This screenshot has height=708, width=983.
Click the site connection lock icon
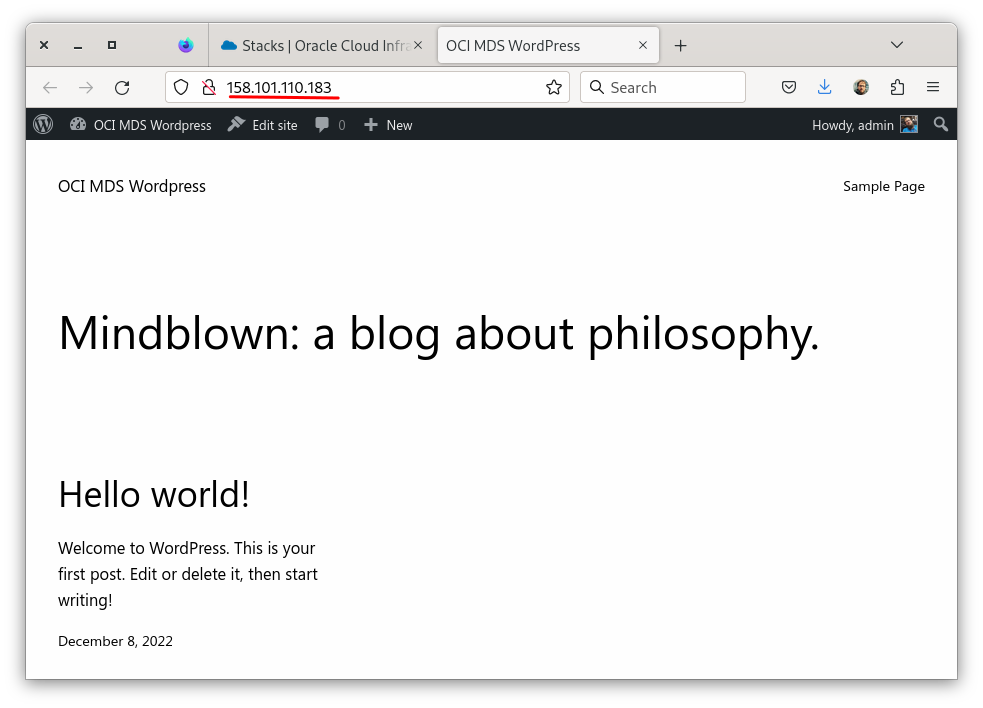[x=208, y=87]
